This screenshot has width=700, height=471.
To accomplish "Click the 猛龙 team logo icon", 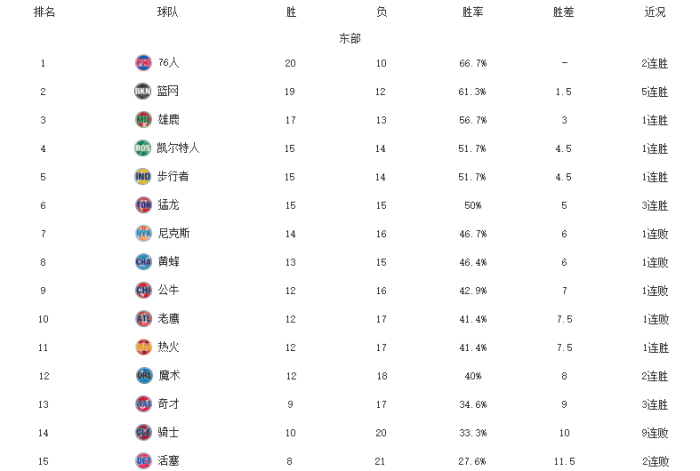I will 143,205.
